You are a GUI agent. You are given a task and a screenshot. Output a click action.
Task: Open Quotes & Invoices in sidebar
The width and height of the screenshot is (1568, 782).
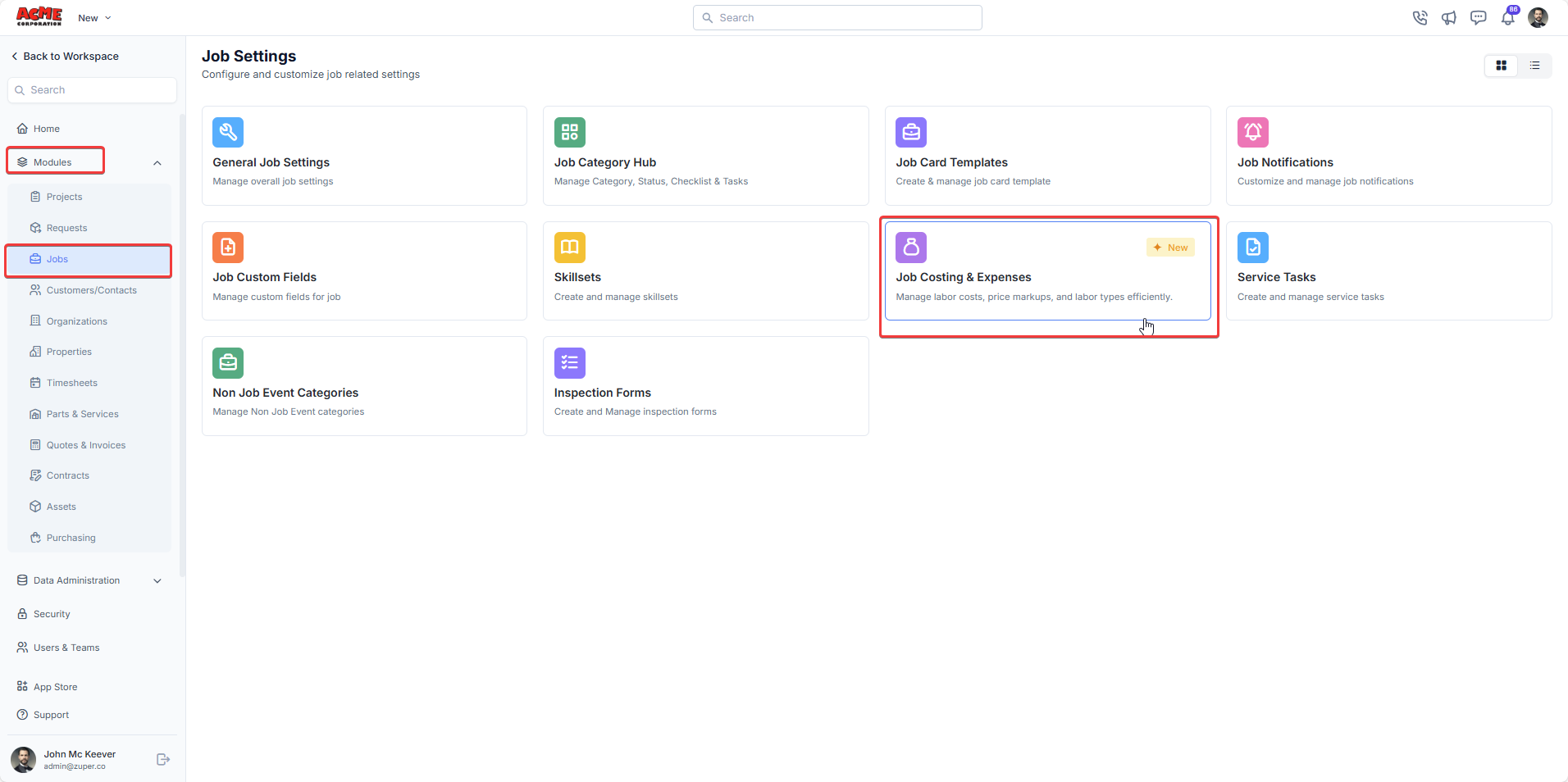pos(90,445)
